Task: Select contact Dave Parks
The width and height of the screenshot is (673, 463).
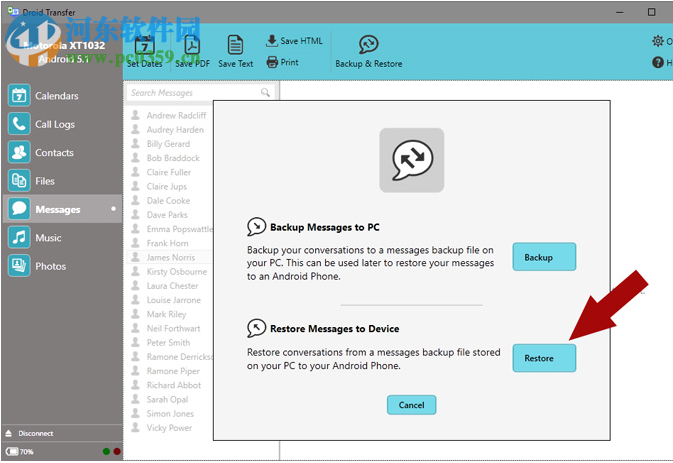Action: click(167, 215)
